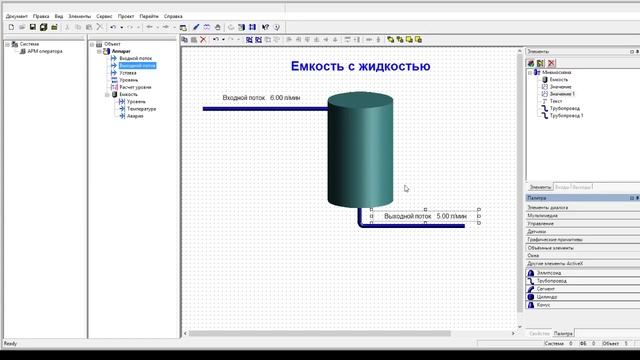This screenshot has height=360, width=640.
Task: Select Конус element in the palette
Action: [583, 304]
